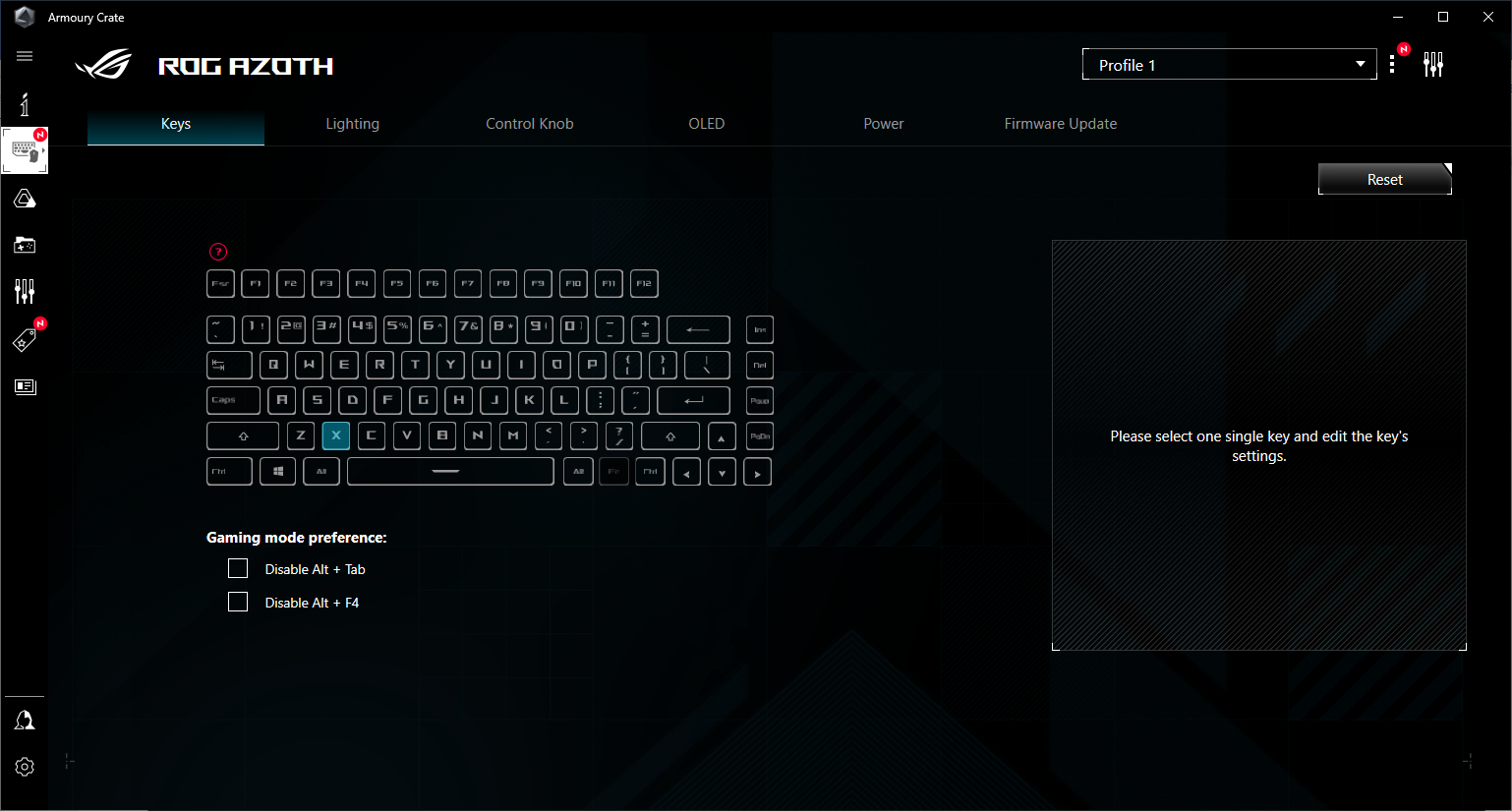This screenshot has height=811, width=1512.
Task: Select the dimmed Fn key
Action: click(x=613, y=472)
